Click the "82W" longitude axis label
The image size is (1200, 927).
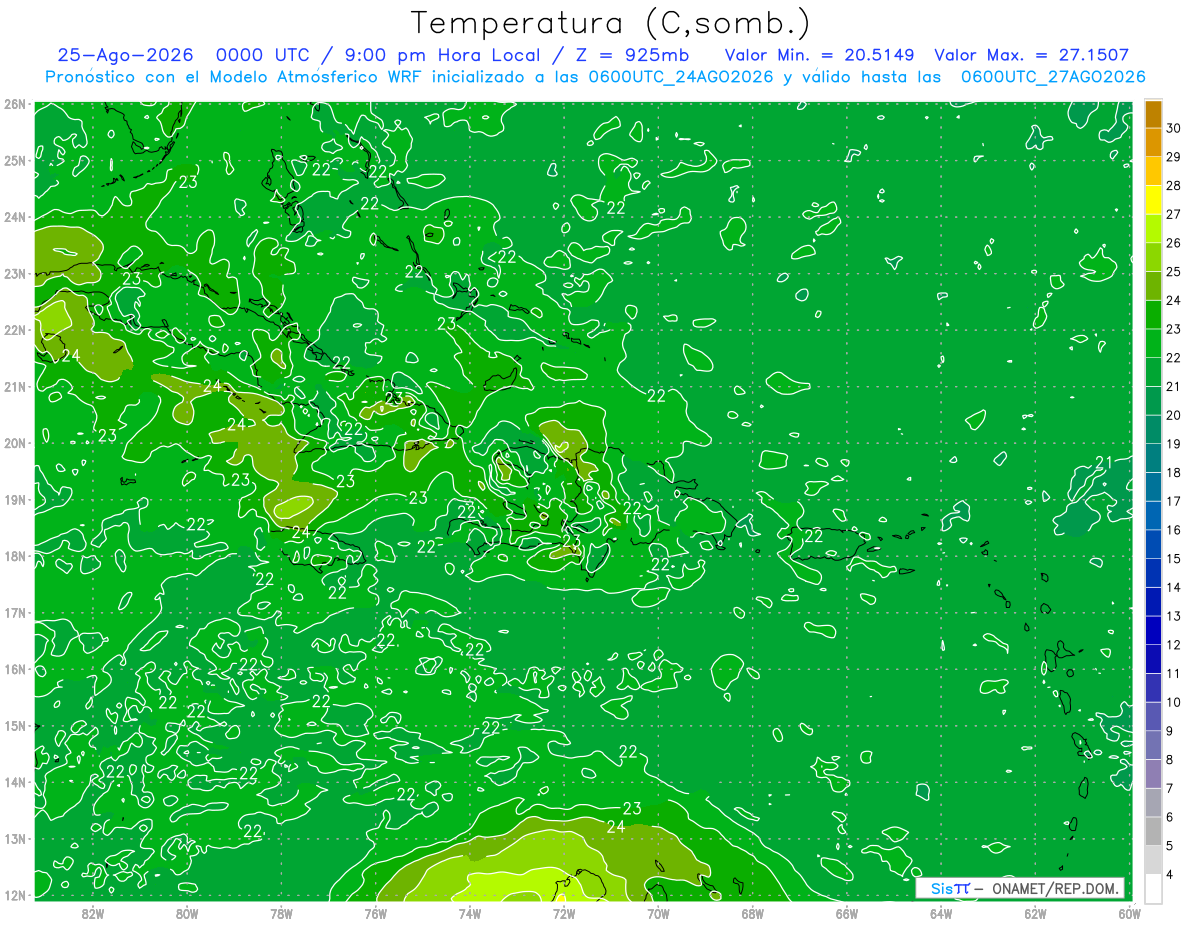click(93, 913)
